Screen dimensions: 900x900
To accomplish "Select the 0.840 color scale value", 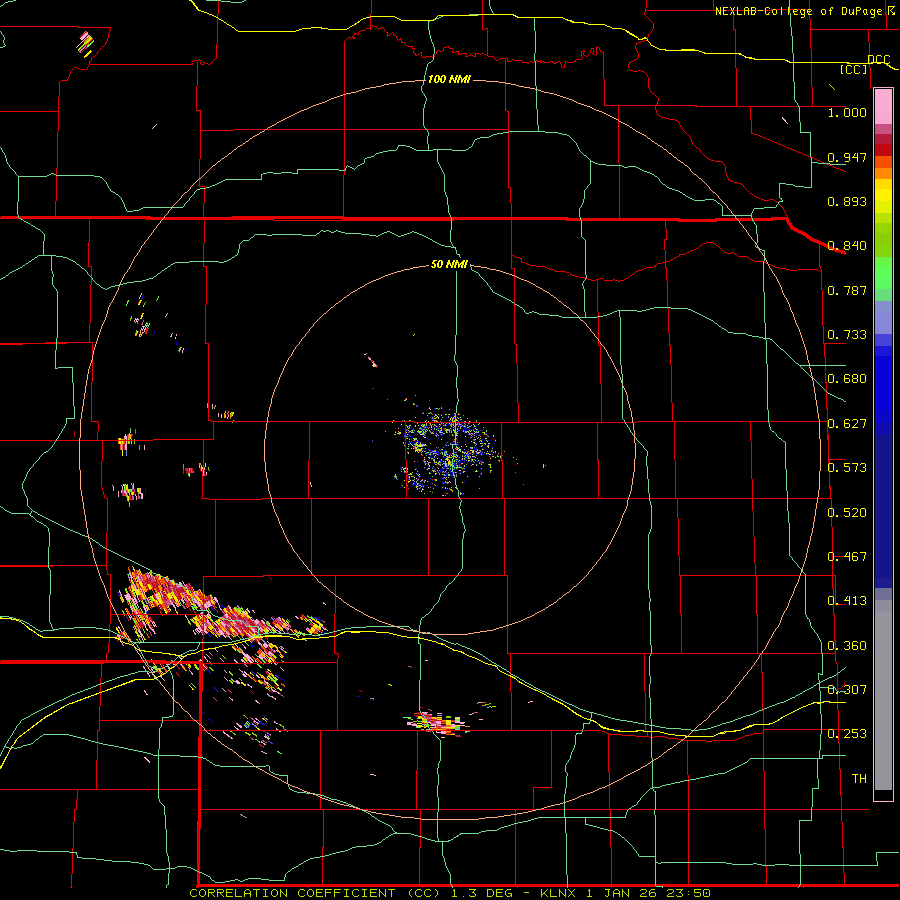I will coord(847,246).
